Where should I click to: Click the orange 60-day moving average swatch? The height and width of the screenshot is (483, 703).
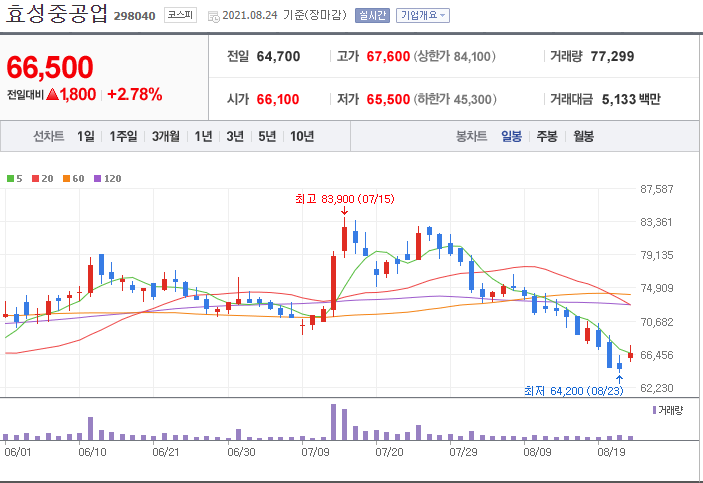pyautogui.click(x=66, y=178)
